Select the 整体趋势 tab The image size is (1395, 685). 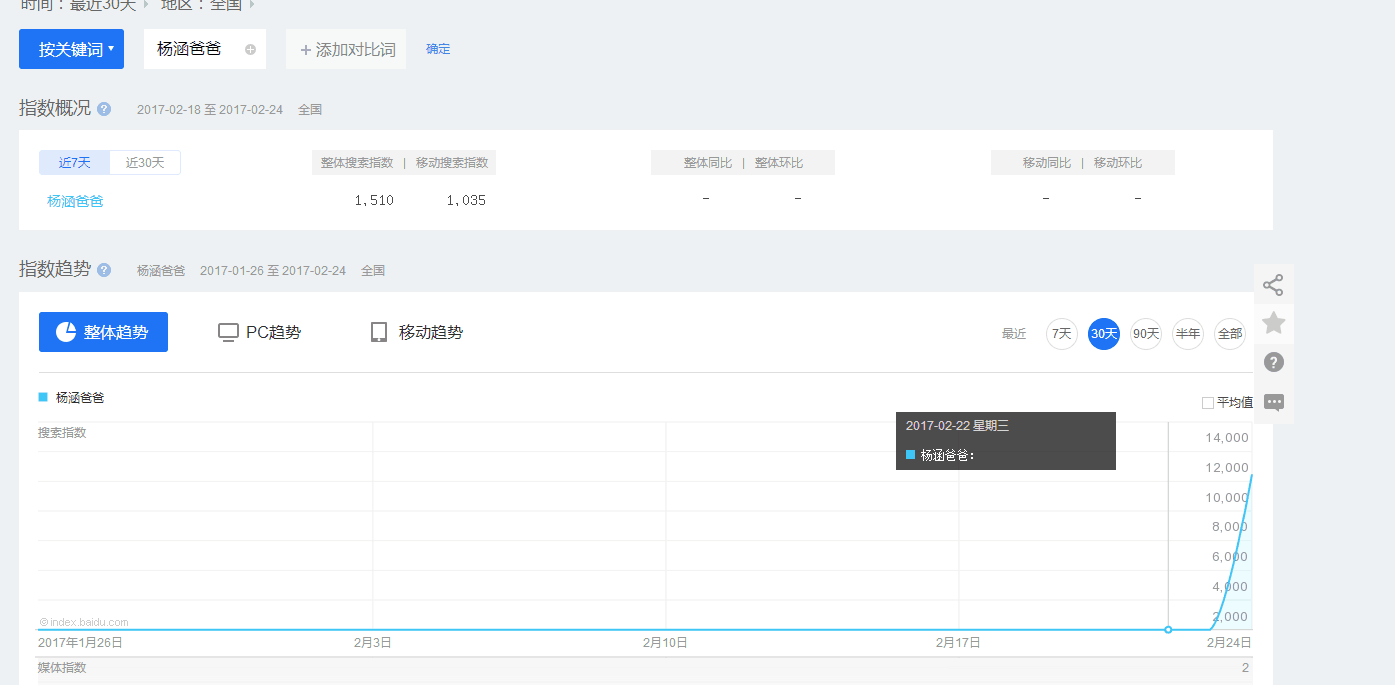pyautogui.click(x=103, y=332)
